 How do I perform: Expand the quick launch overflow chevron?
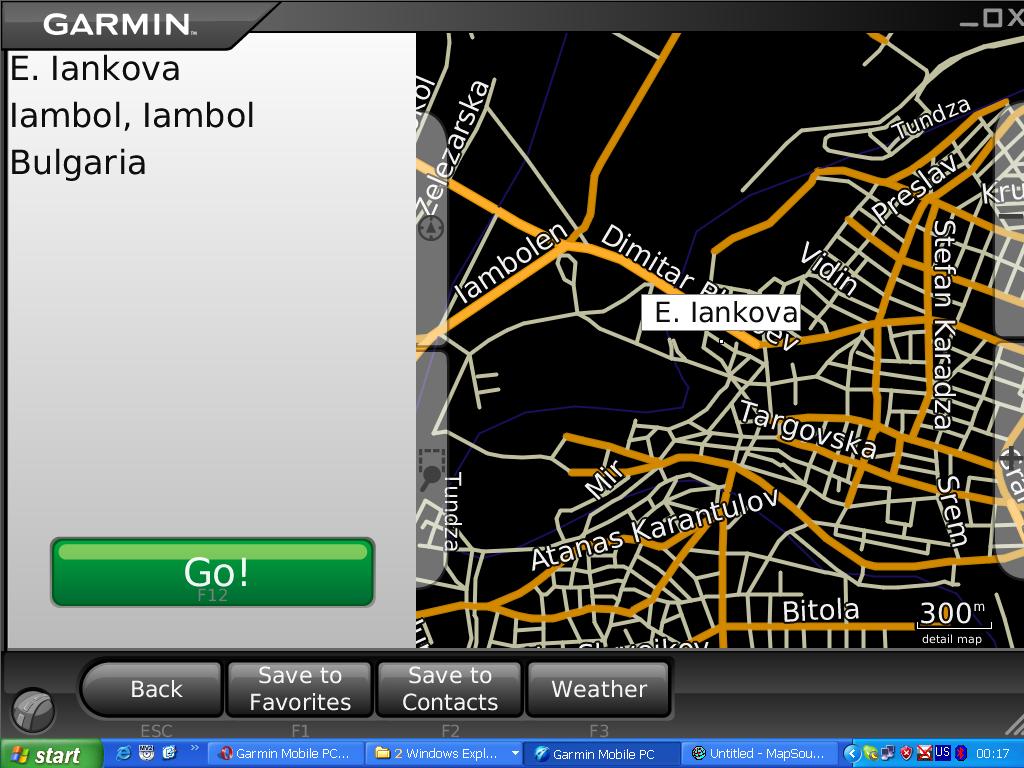[194, 748]
